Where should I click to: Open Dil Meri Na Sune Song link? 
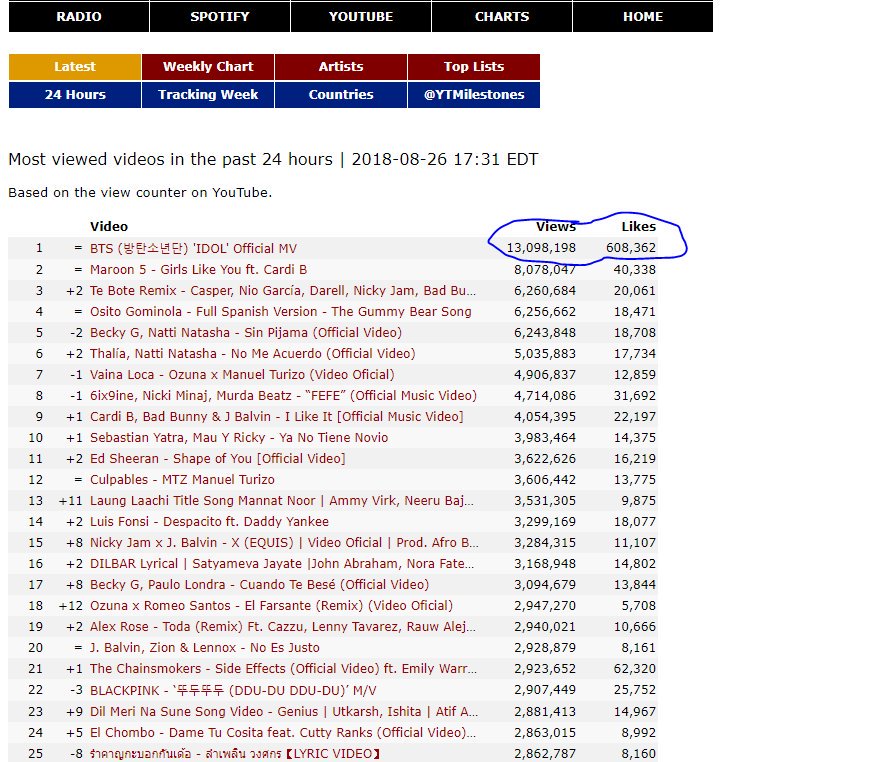click(x=283, y=712)
